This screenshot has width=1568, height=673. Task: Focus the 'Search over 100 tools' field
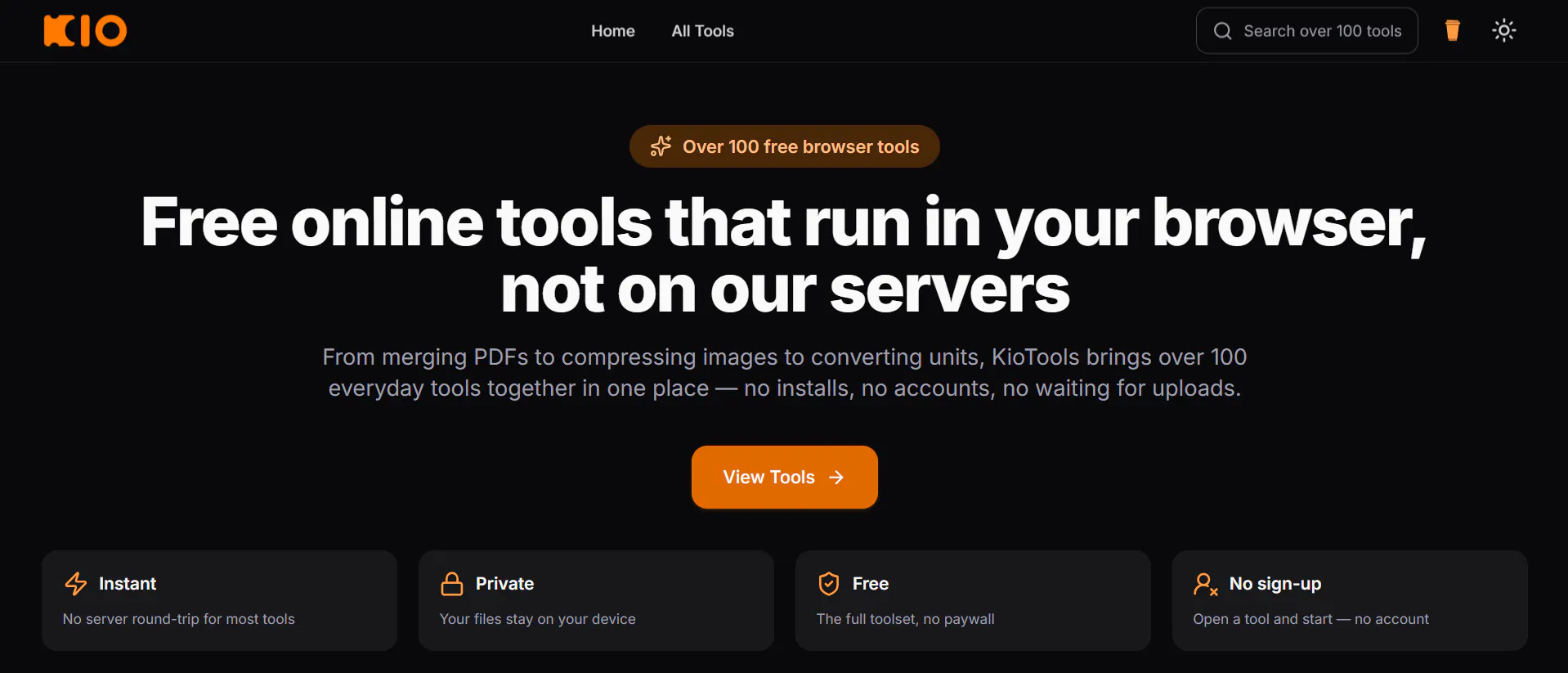click(x=1306, y=31)
